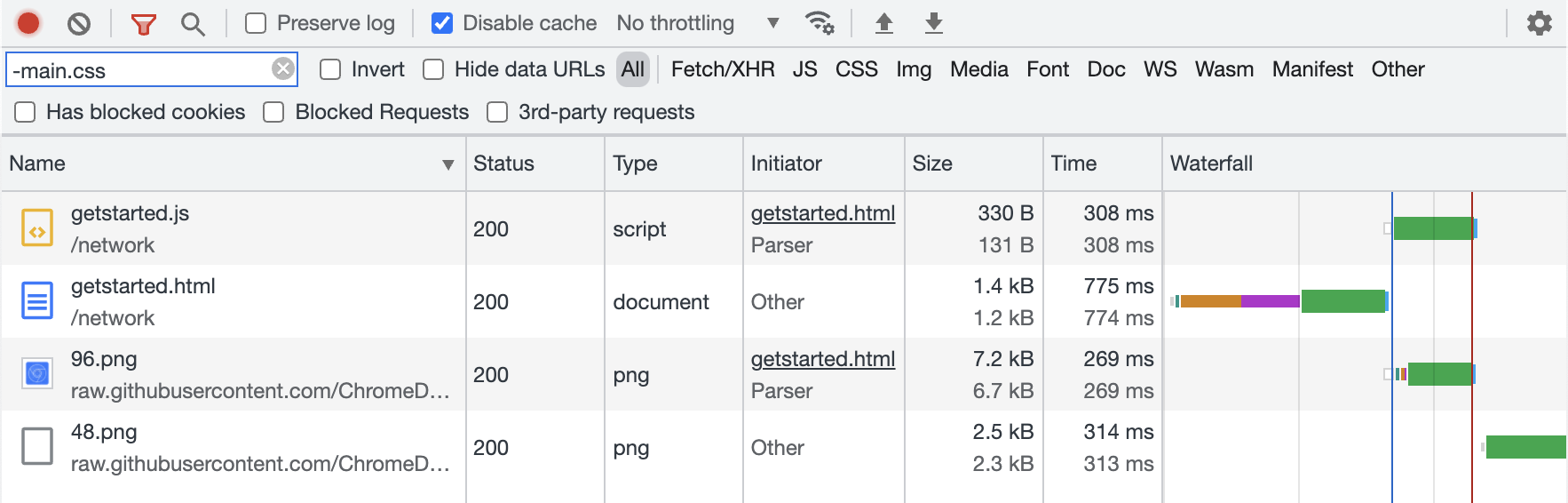Filter by JS requests
Image resolution: width=1568 pixels, height=503 pixels.
[x=804, y=69]
